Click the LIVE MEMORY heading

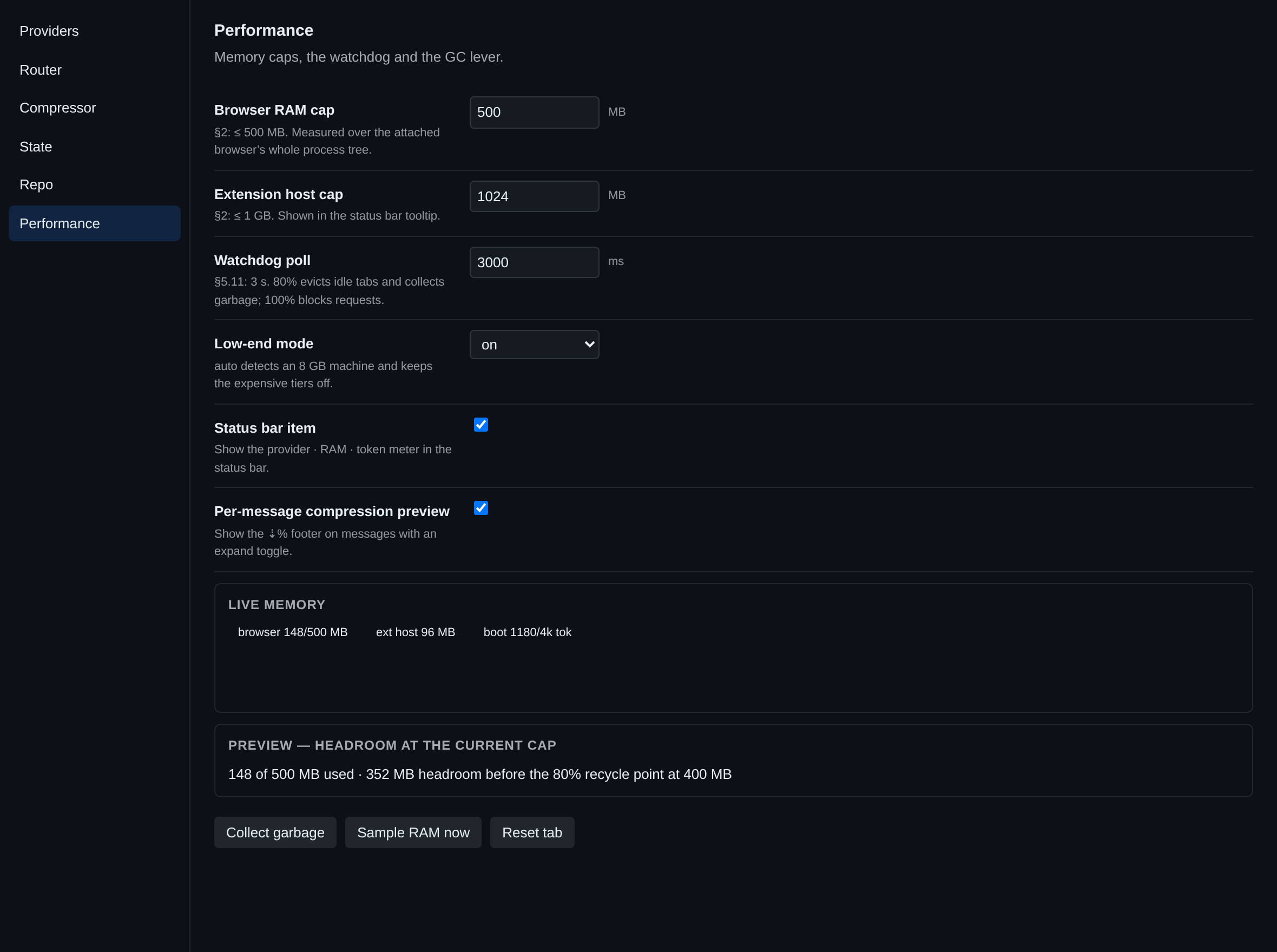[x=277, y=605]
